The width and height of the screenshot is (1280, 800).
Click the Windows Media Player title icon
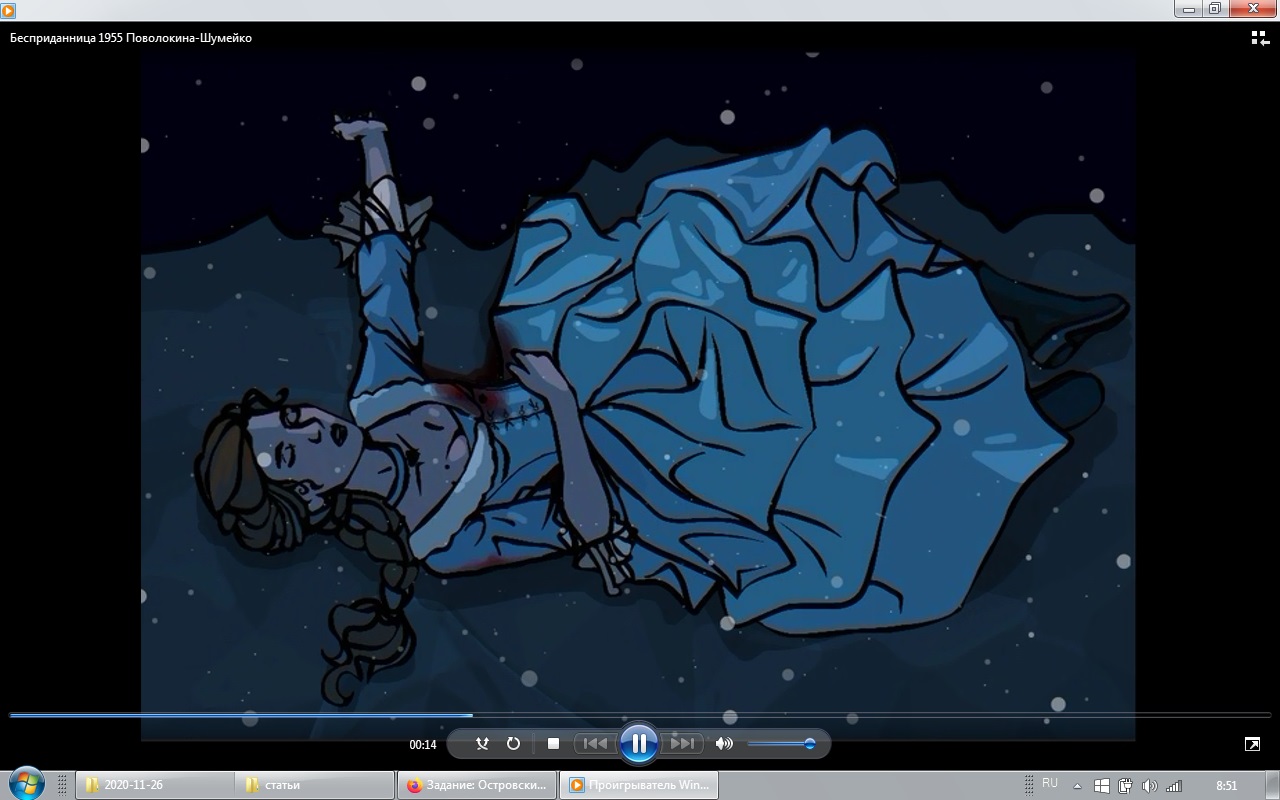click(x=8, y=9)
